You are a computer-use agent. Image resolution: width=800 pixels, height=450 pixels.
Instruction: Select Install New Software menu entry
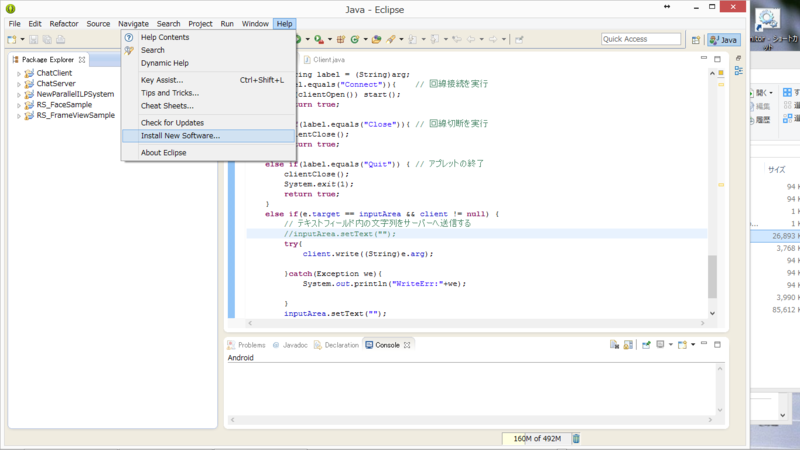(x=208, y=136)
